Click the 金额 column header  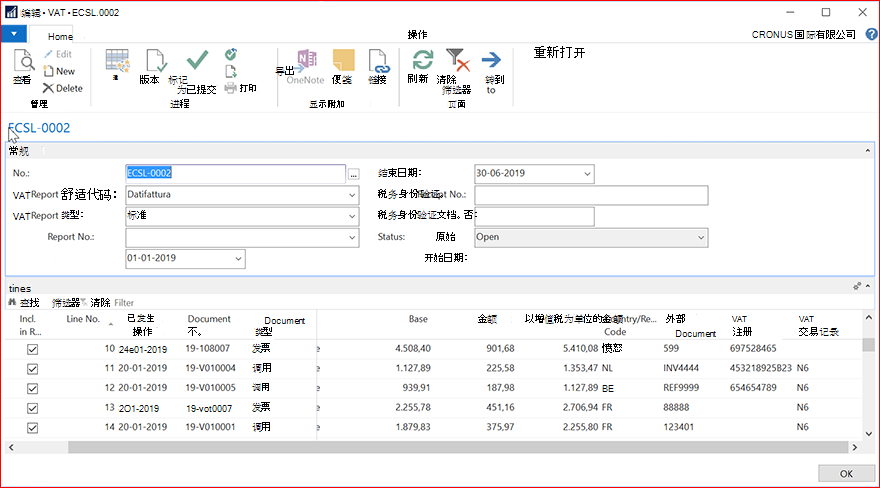tap(487, 319)
